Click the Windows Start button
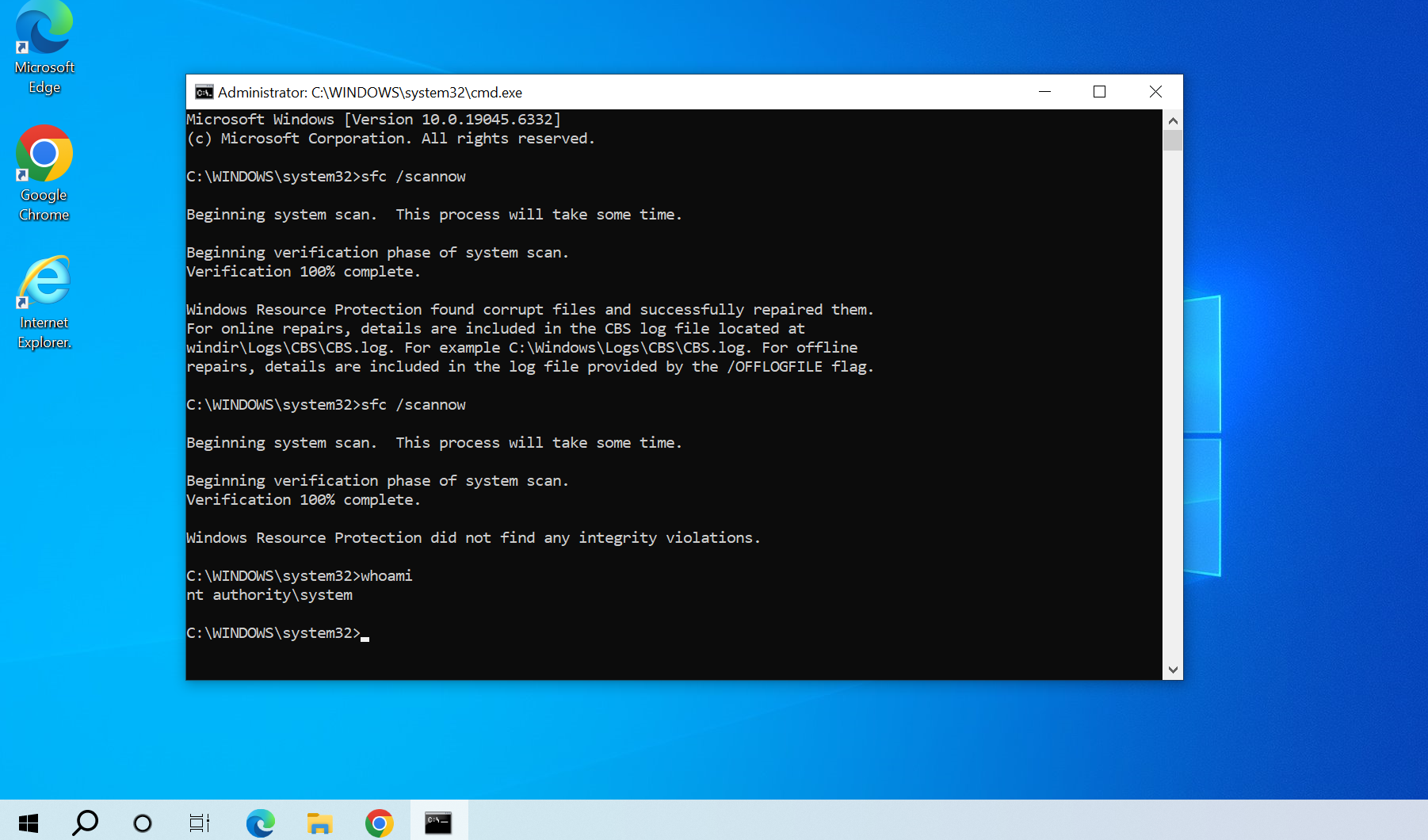Screen dimensions: 1428x840 [x=29, y=822]
